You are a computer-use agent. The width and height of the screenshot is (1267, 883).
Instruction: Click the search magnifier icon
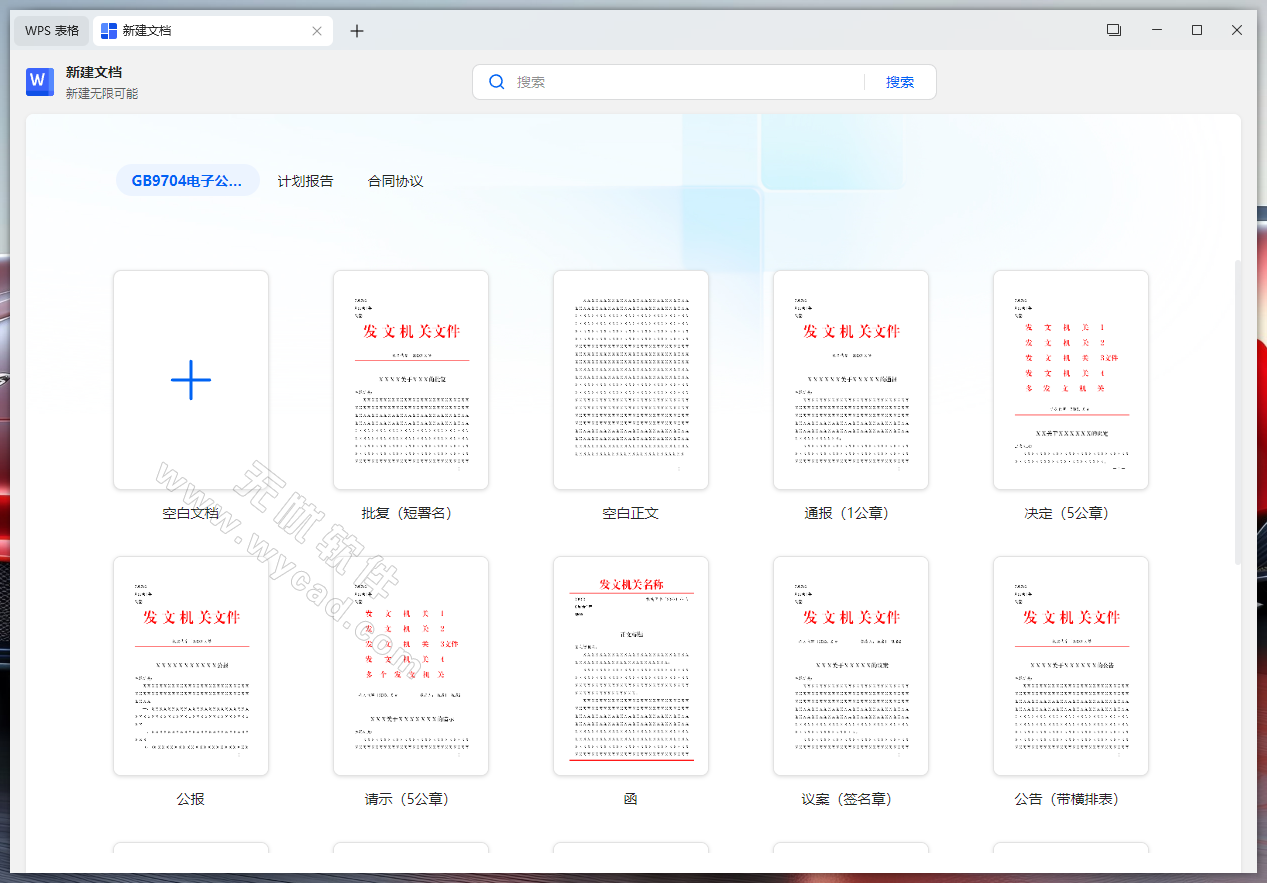click(x=496, y=82)
